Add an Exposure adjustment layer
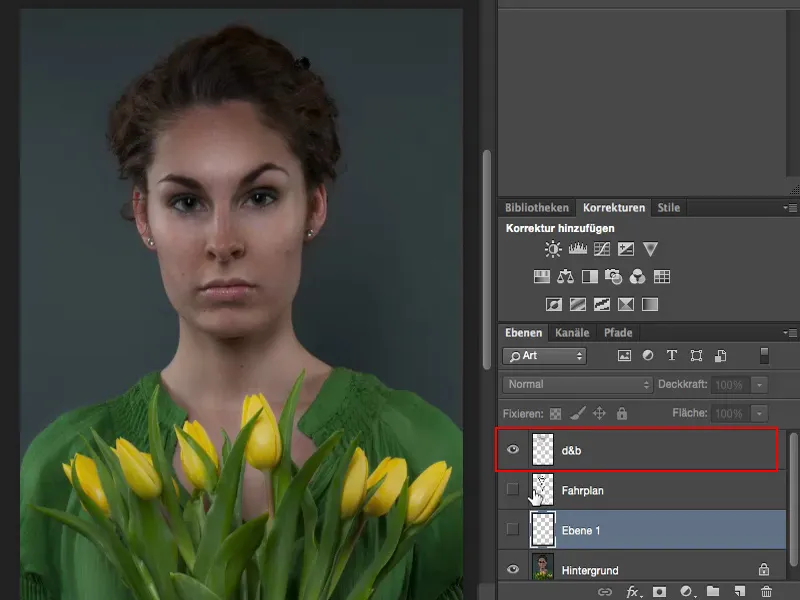Viewport: 800px width, 600px height. [x=626, y=249]
